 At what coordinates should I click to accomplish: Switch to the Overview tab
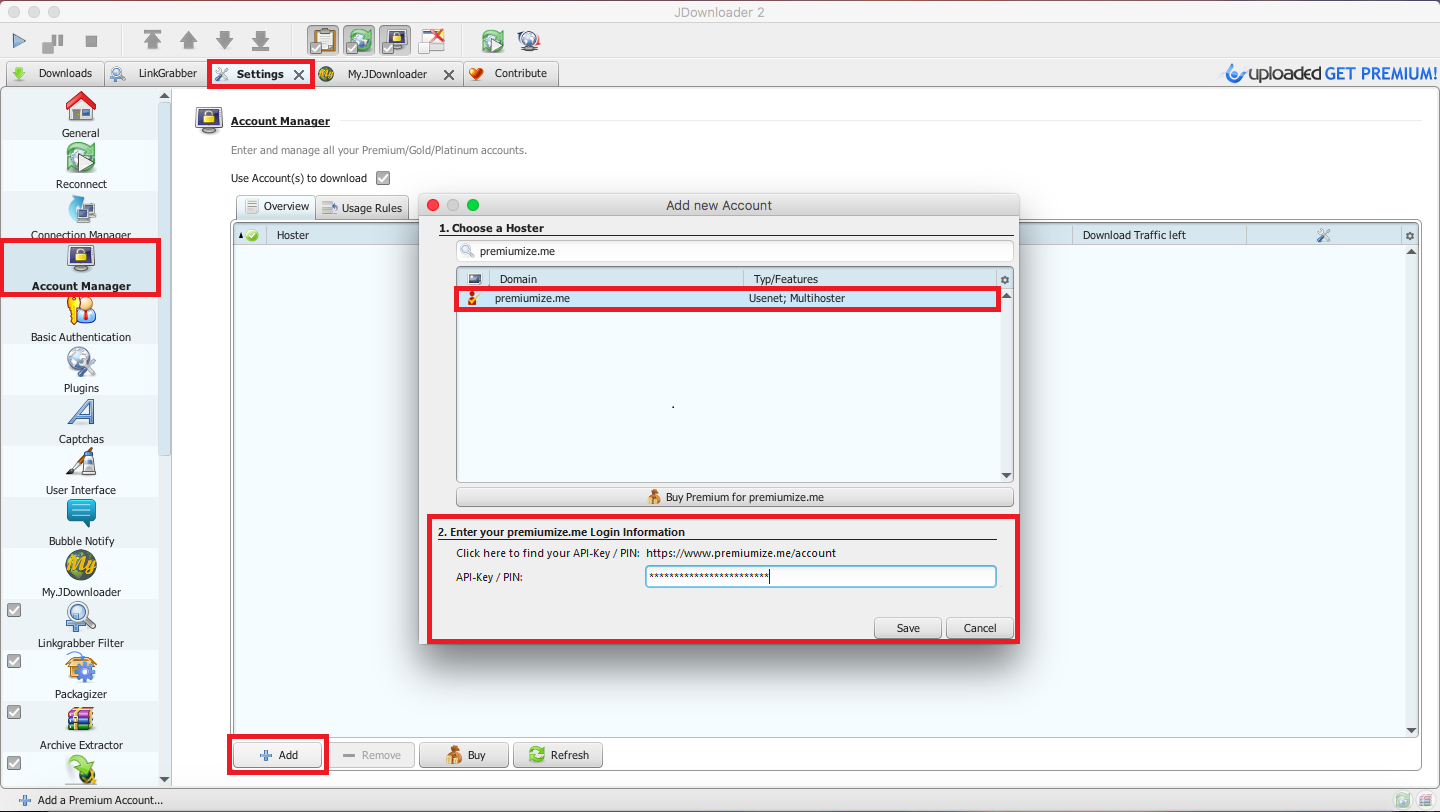(x=276, y=207)
